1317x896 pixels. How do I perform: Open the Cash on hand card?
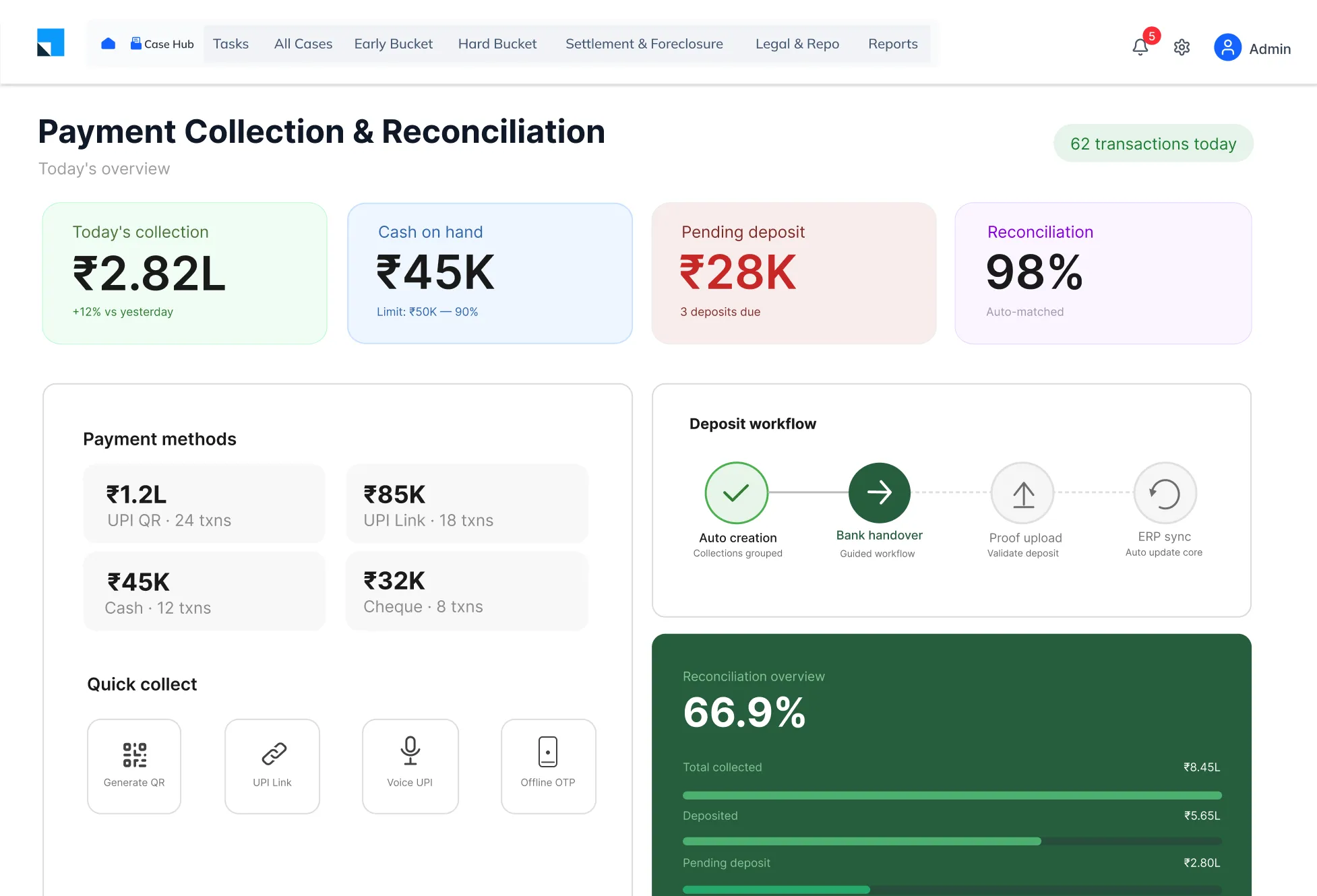tap(490, 274)
